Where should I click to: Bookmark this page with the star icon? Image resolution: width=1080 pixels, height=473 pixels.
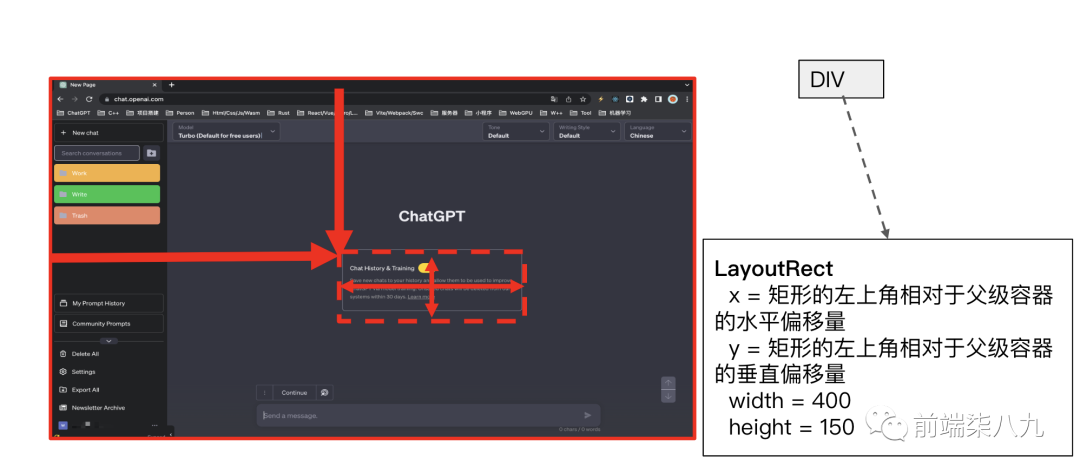(x=583, y=99)
